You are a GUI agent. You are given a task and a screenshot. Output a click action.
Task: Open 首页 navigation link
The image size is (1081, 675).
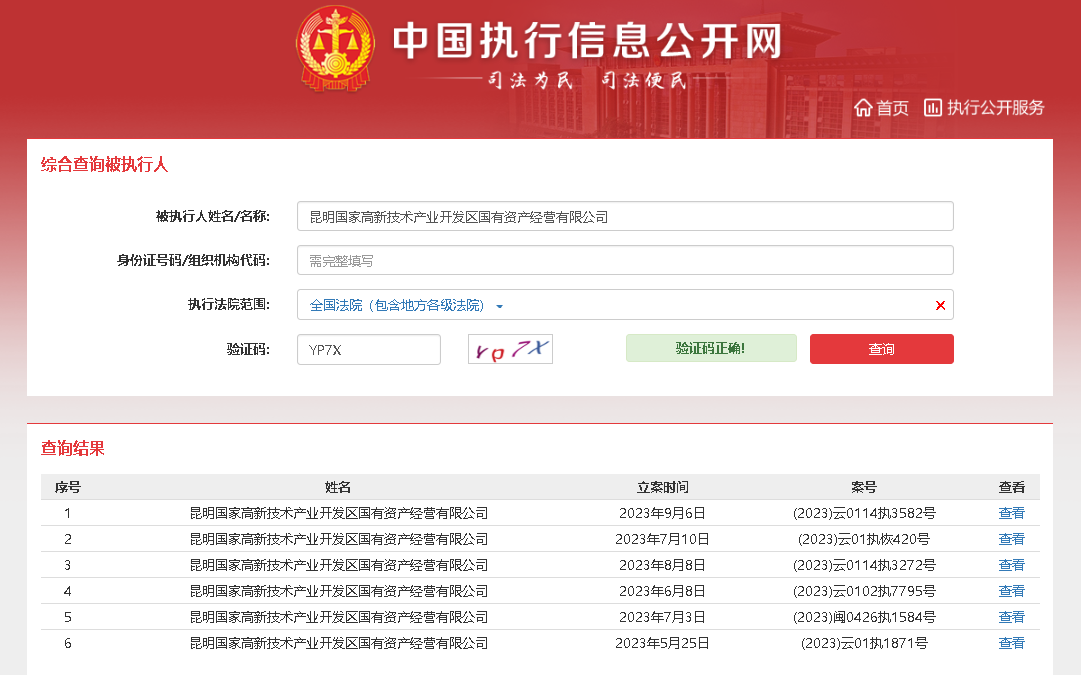coord(892,108)
